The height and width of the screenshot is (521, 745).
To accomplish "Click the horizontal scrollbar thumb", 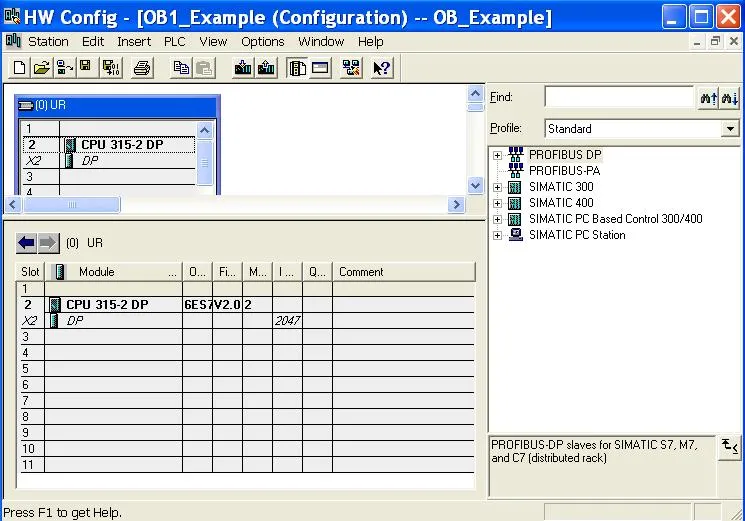I will (x=72, y=205).
